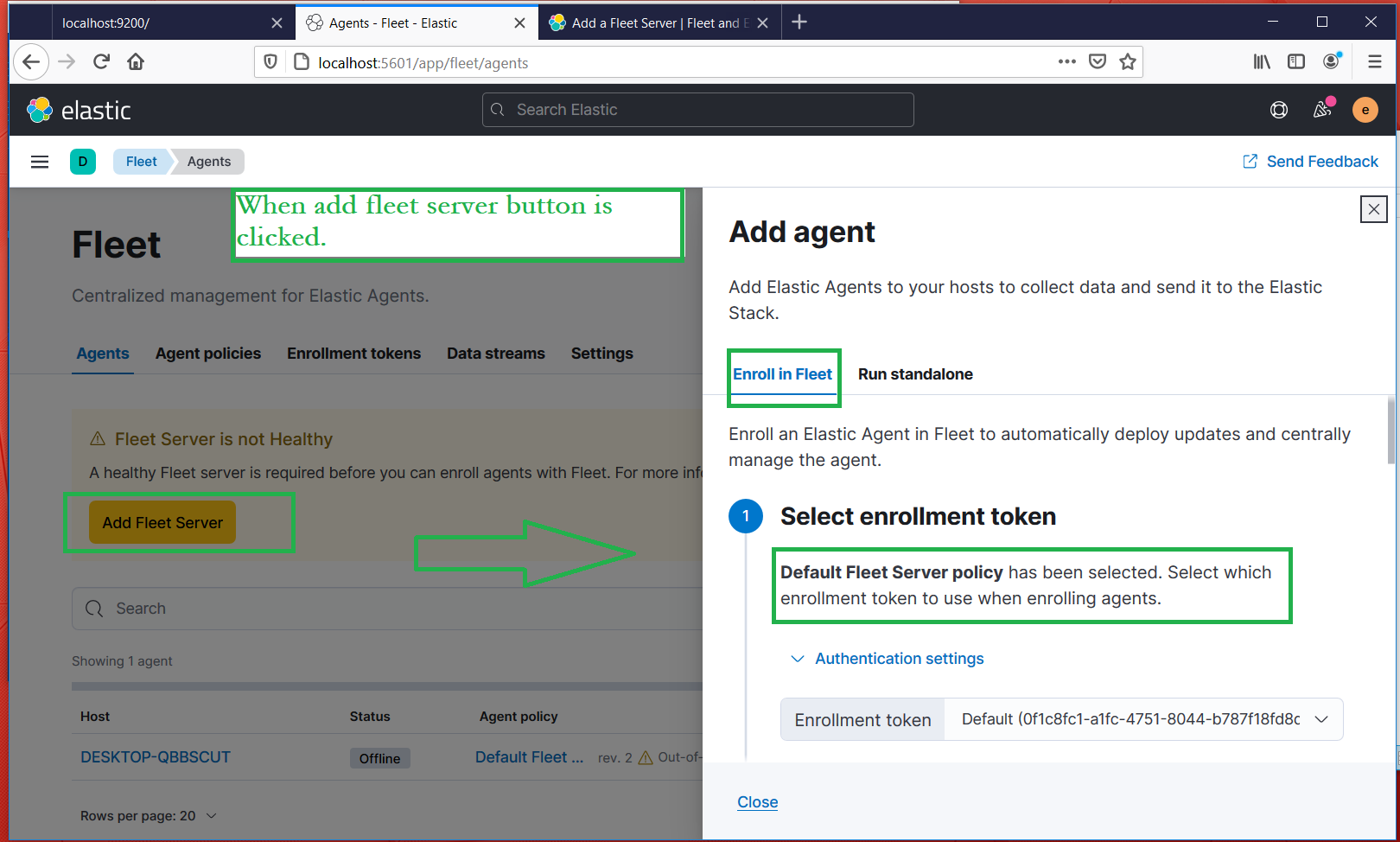Close the Add agent panel via Close link
The width and height of the screenshot is (1400, 842).
point(757,801)
